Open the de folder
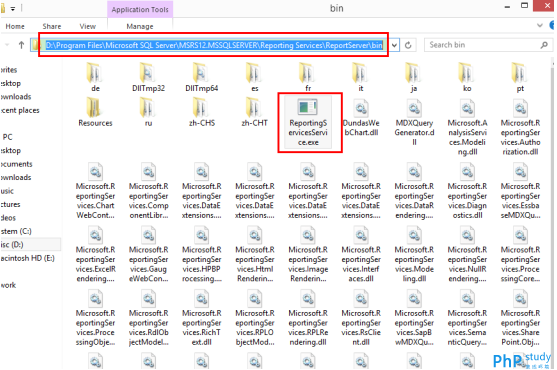Image resolution: width=557 pixels, height=370 pixels. coord(95,77)
